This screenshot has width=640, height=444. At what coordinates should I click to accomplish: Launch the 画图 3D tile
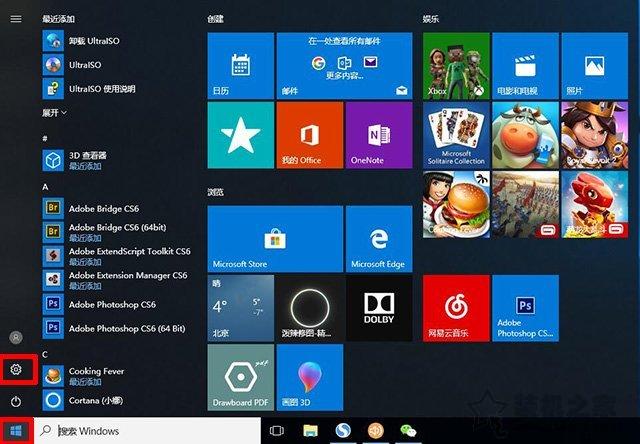(x=310, y=377)
